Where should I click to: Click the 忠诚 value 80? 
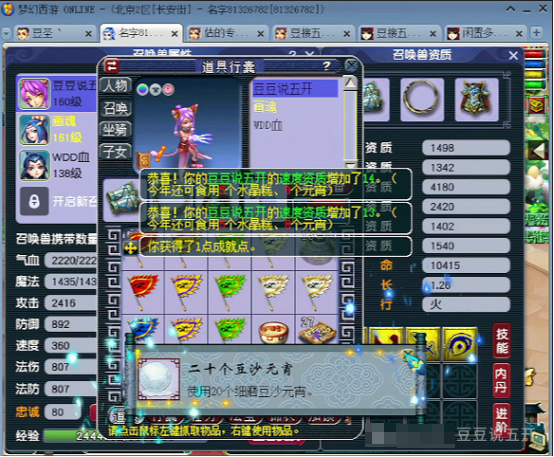click(63, 412)
